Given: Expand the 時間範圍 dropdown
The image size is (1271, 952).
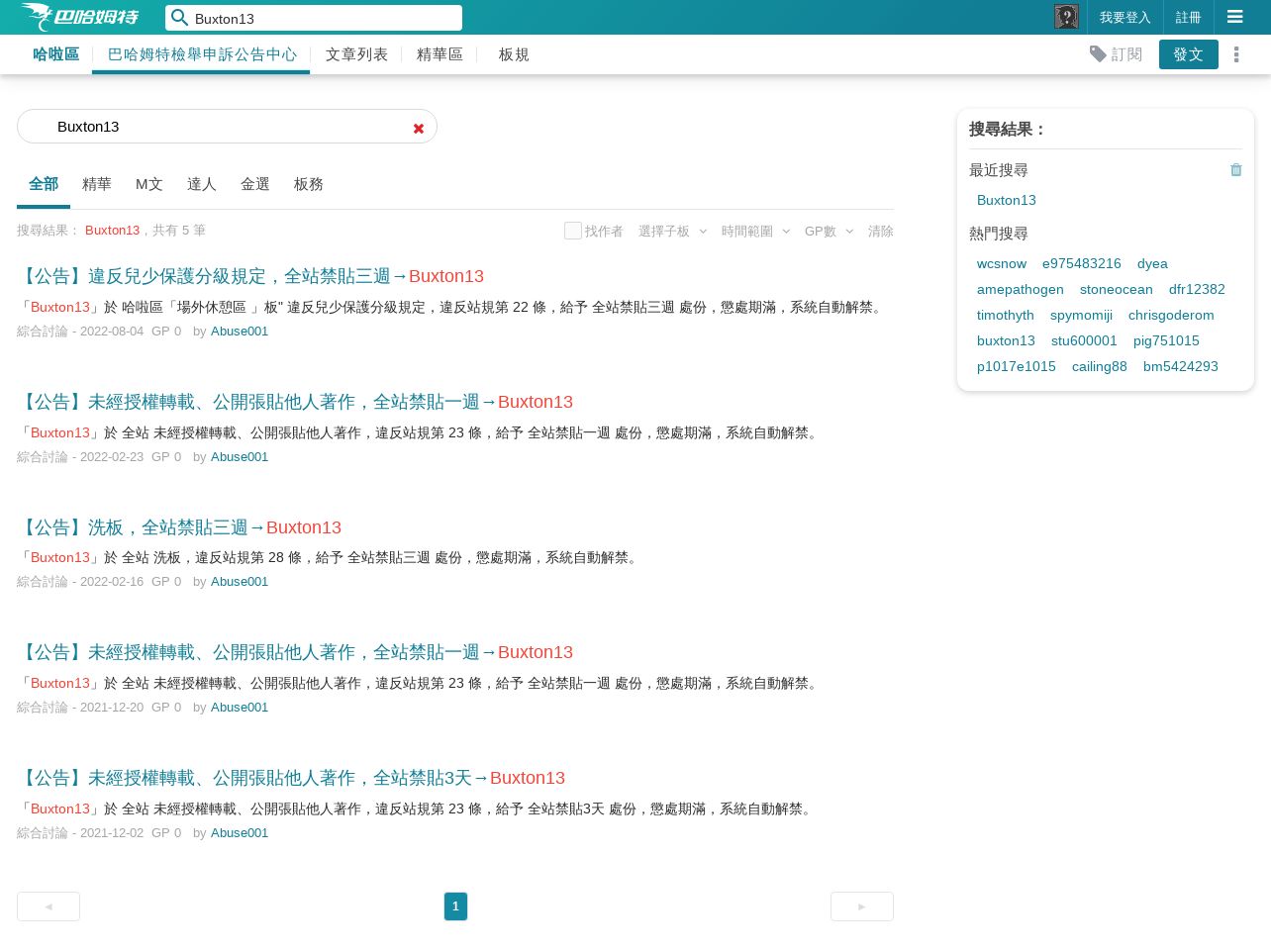Looking at the screenshot, I should (756, 232).
